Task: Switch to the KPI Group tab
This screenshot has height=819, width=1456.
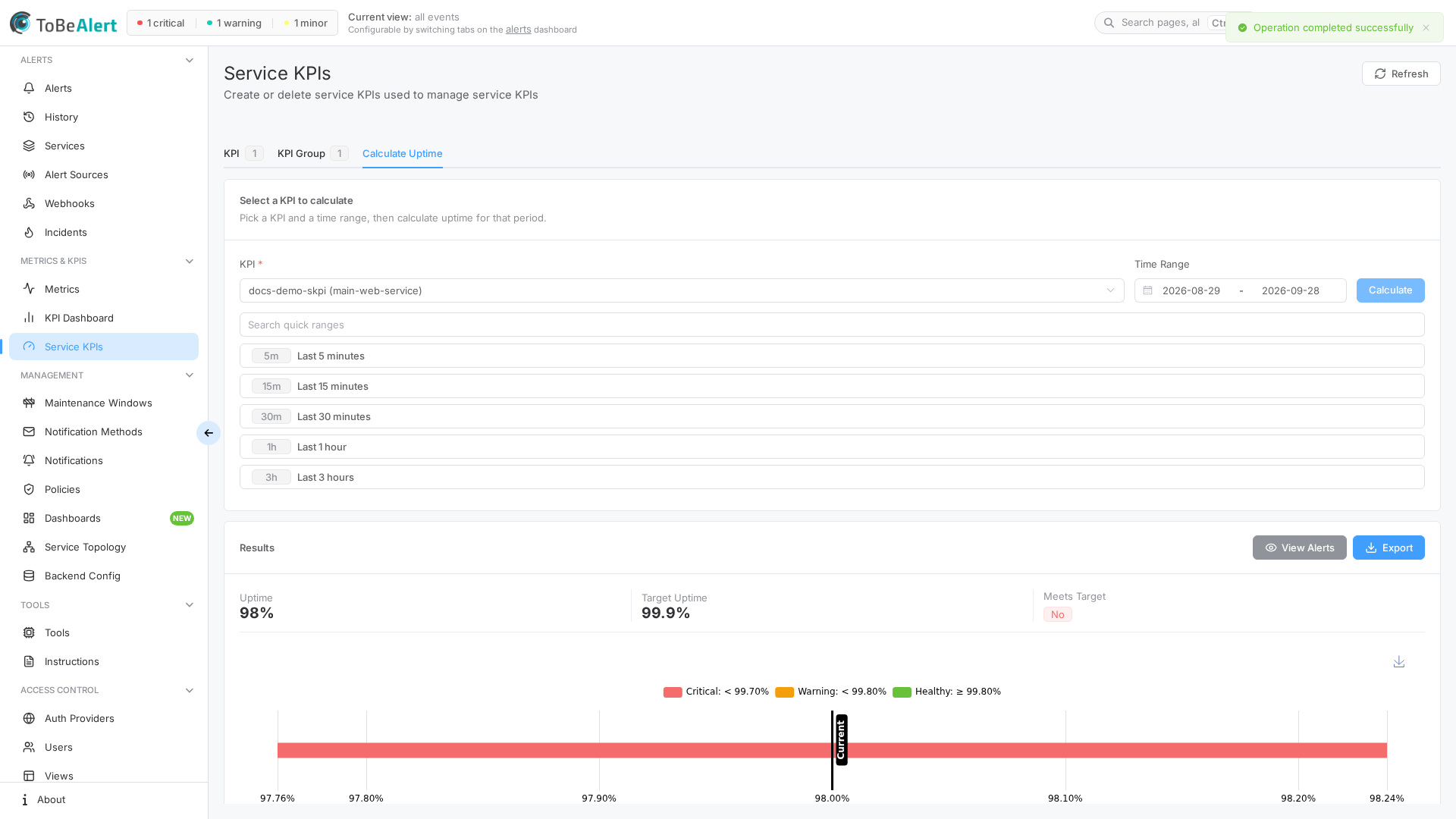Action: tap(312, 153)
